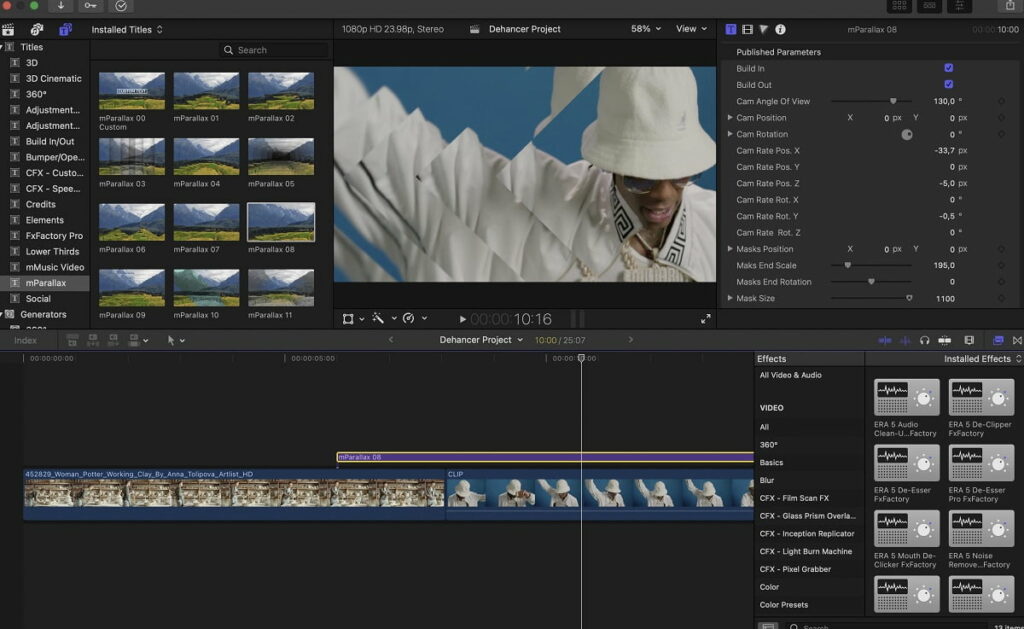Open the Titles and Generators sidebar icon
1024x629 pixels.
65,30
